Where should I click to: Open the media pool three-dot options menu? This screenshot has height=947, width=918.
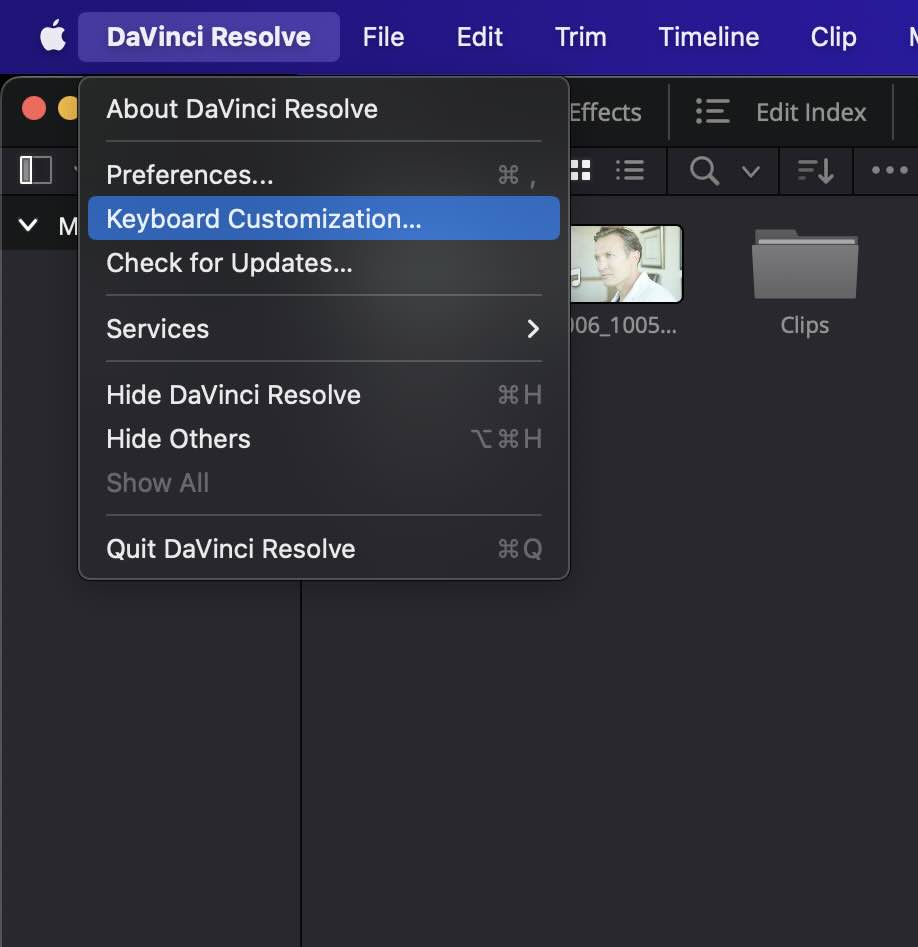[x=890, y=170]
